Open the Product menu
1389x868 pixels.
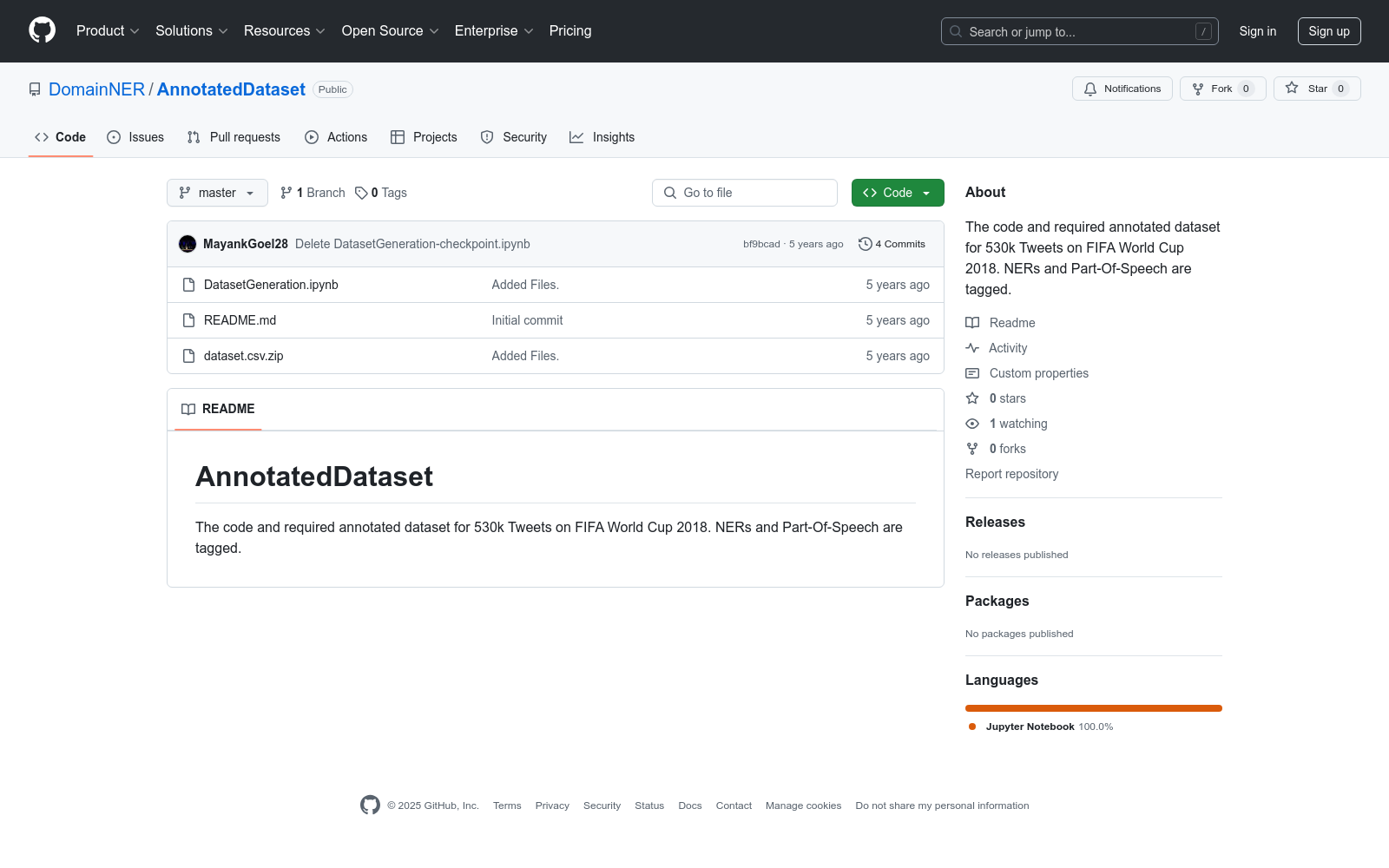[108, 30]
